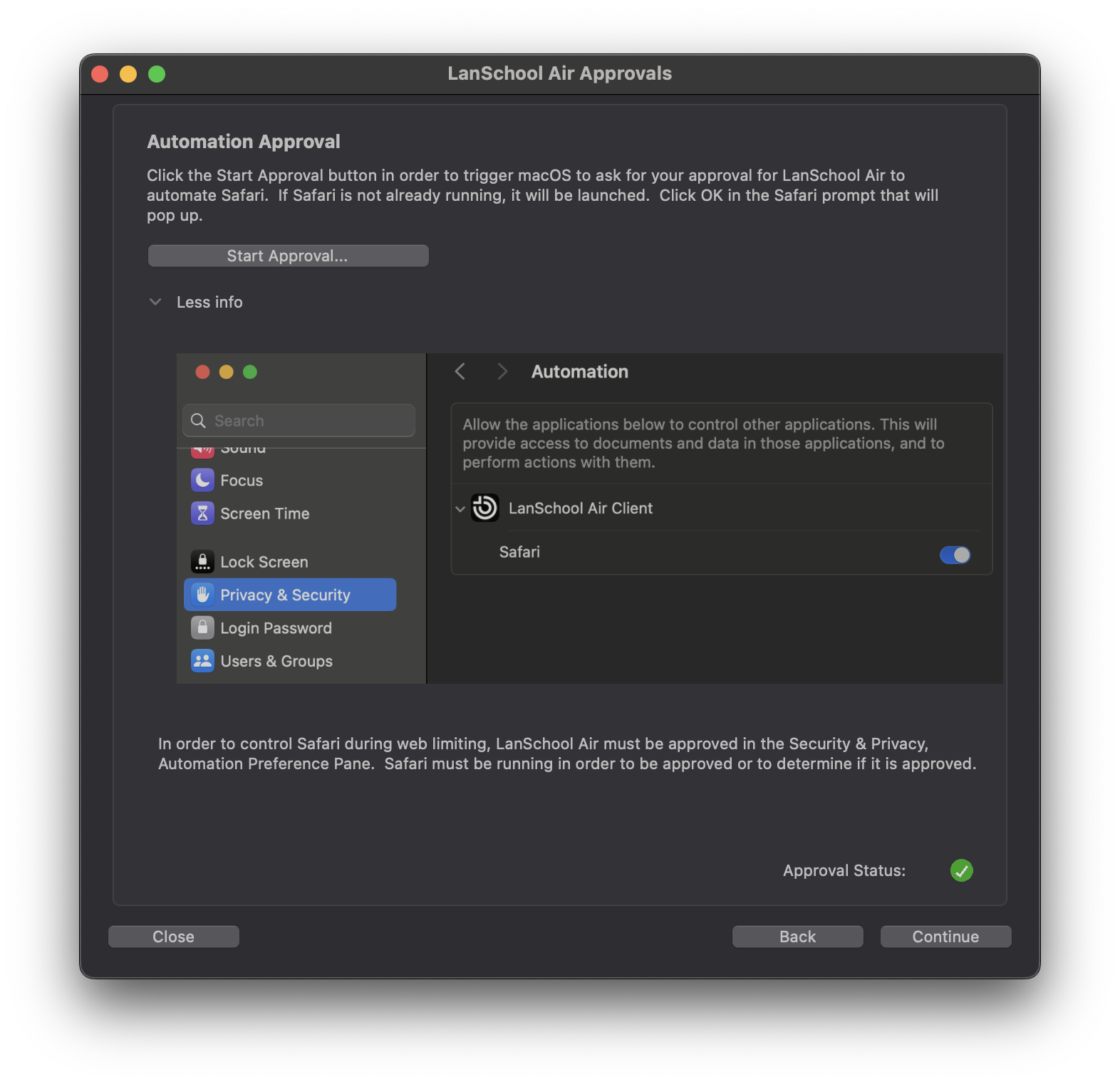Click the LanSchool Air Client label
The image size is (1120, 1084).
click(581, 508)
